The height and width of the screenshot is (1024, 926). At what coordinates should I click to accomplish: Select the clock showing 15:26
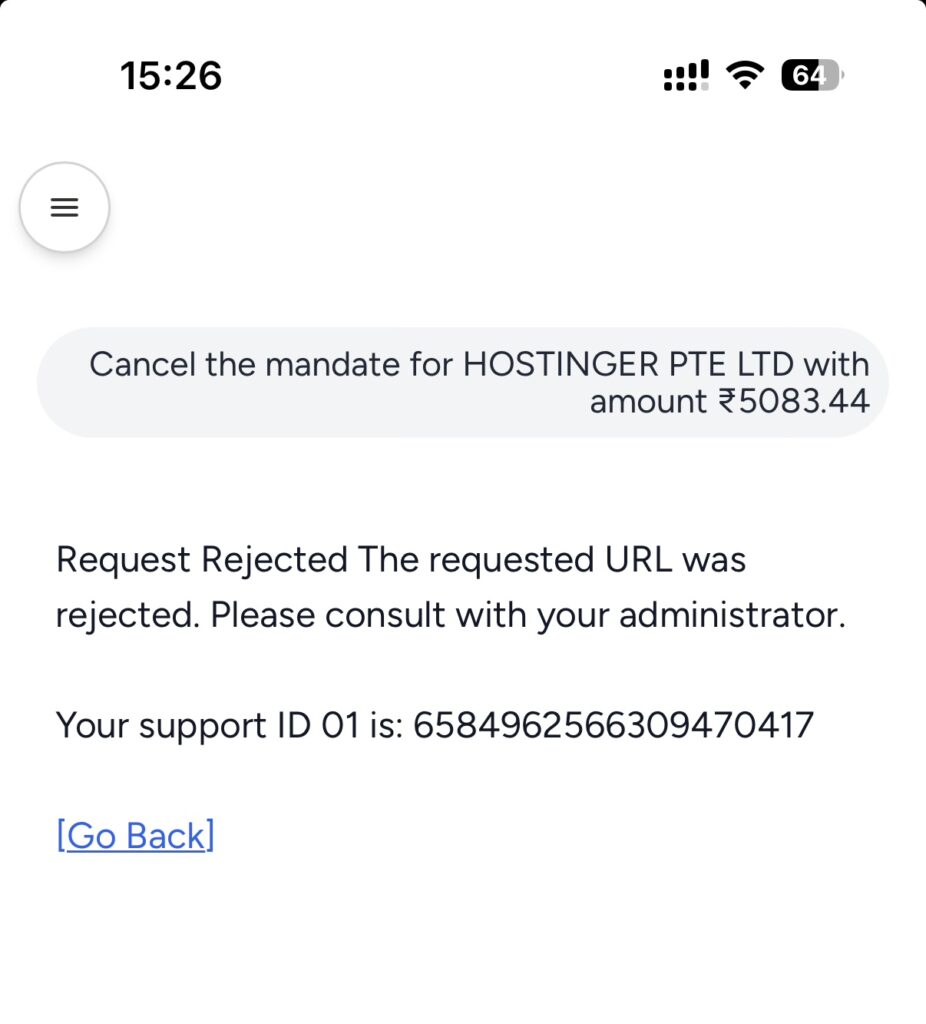171,75
